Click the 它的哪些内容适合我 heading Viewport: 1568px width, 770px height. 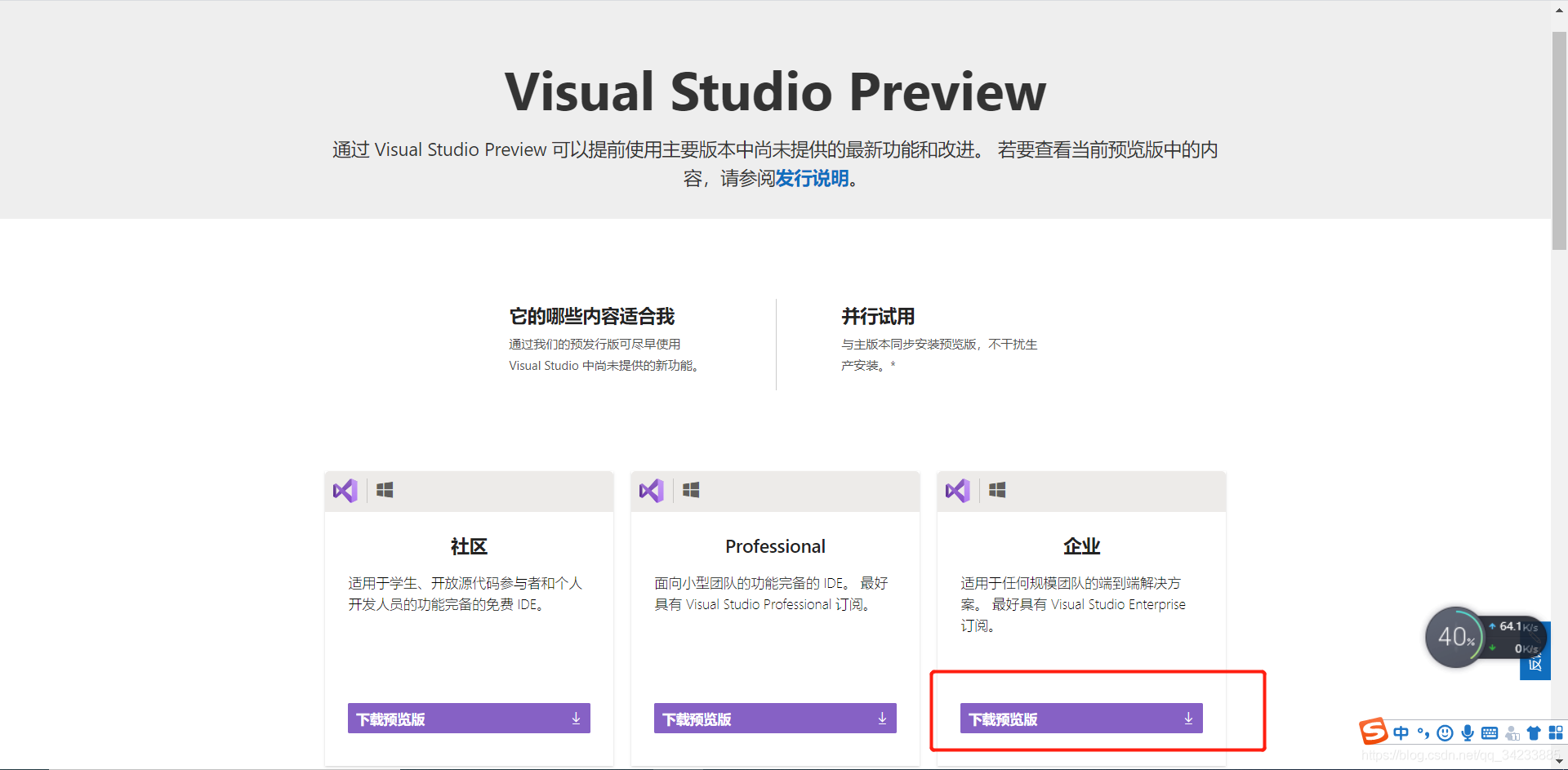pos(592,316)
